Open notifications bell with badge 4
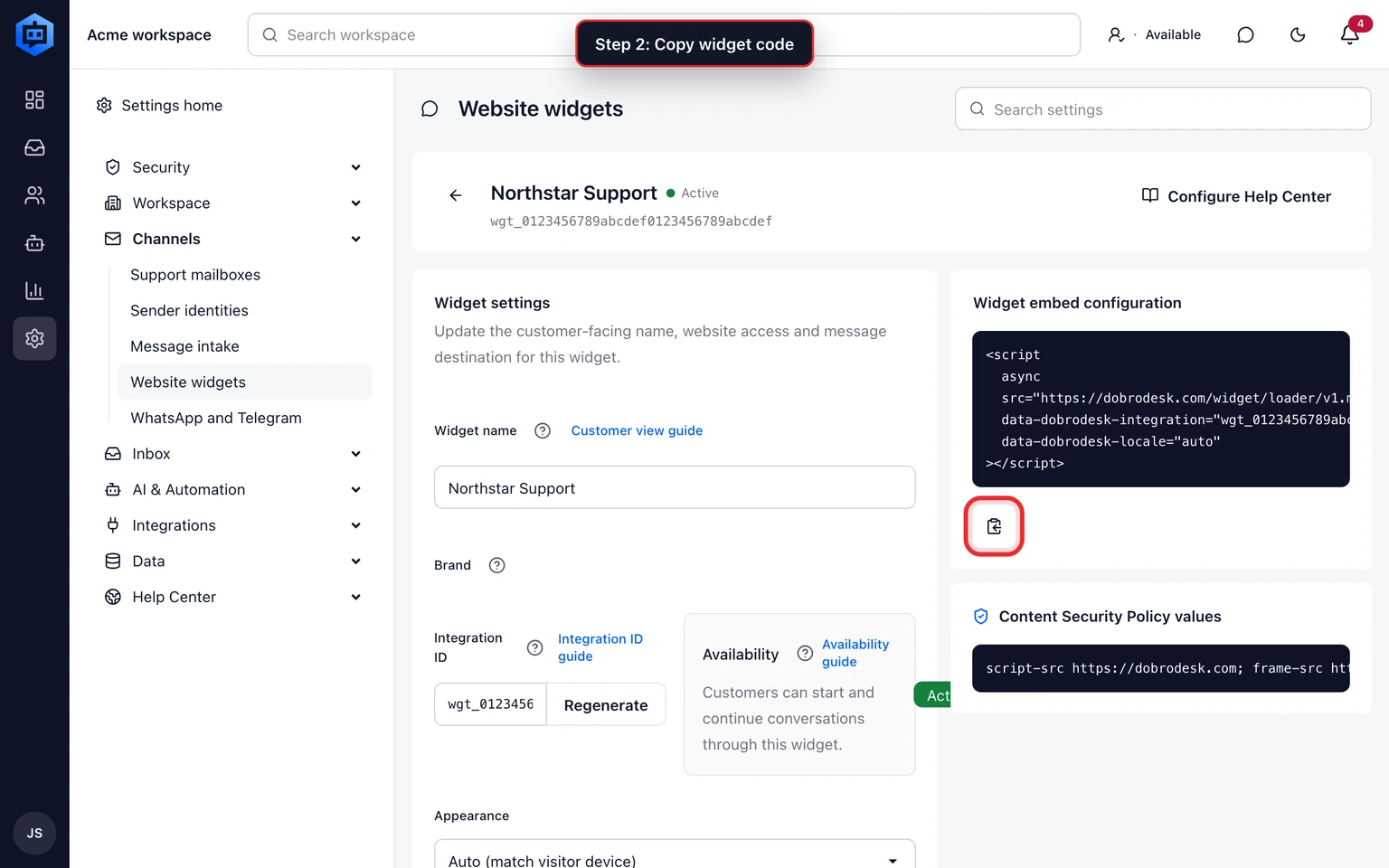The width and height of the screenshot is (1389, 868). coord(1350,34)
